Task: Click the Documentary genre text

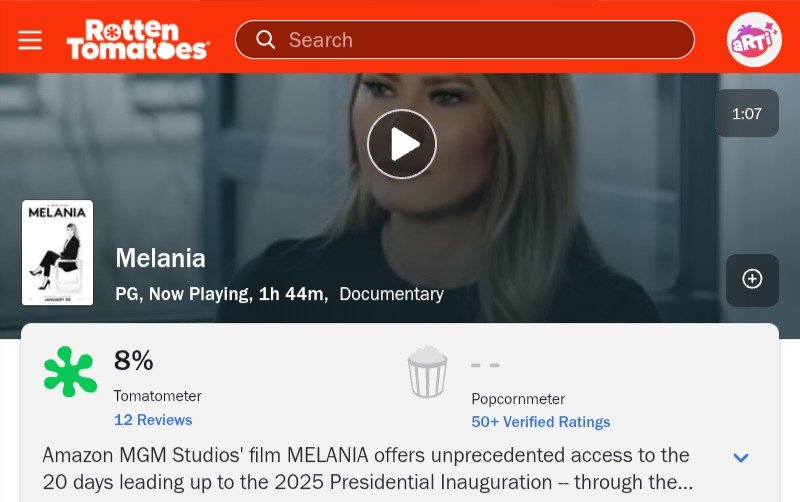Action: 391,294
